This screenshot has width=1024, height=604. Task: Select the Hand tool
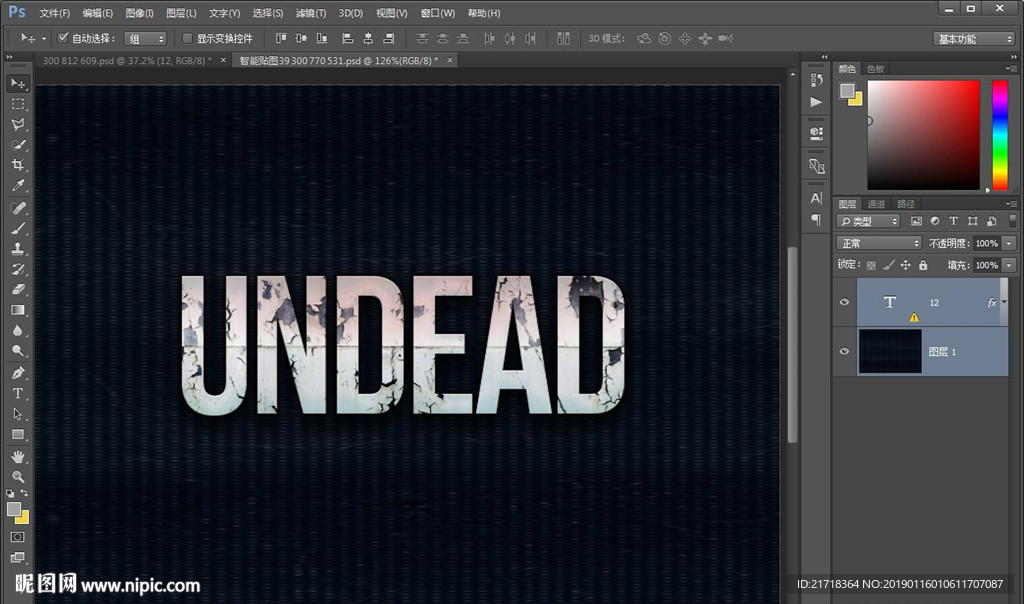tap(18, 456)
